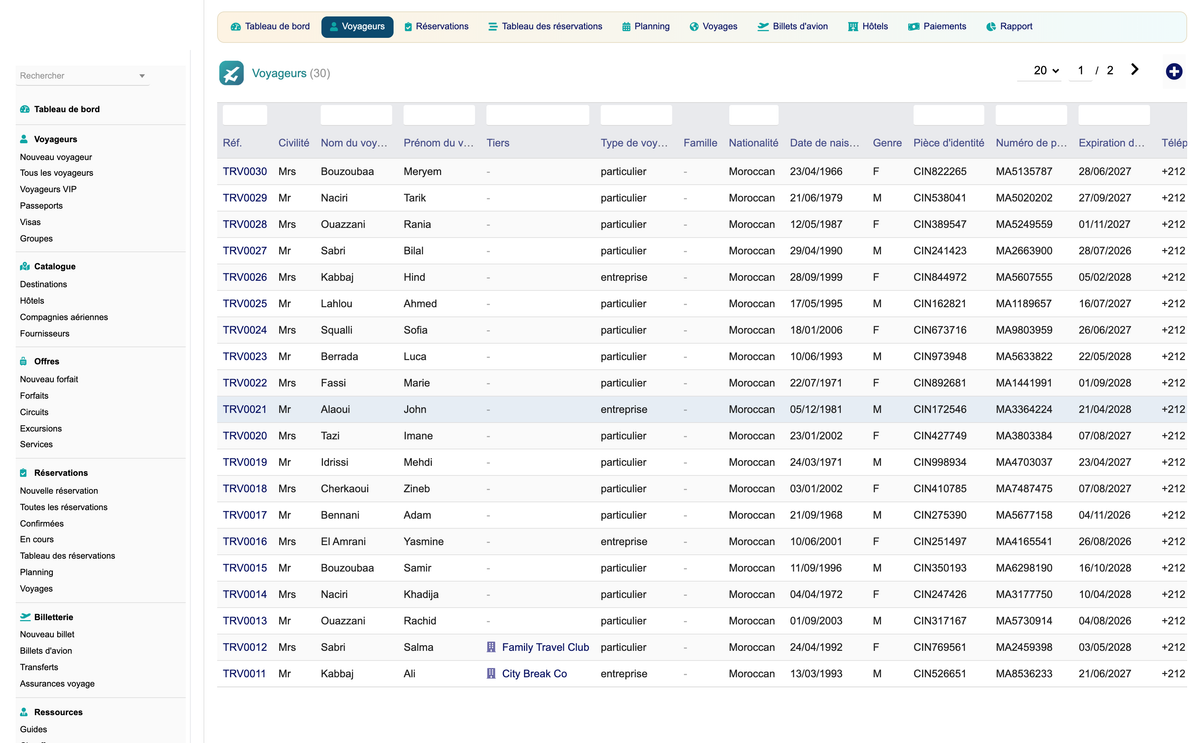Switch to the Réservations tab

point(436,27)
